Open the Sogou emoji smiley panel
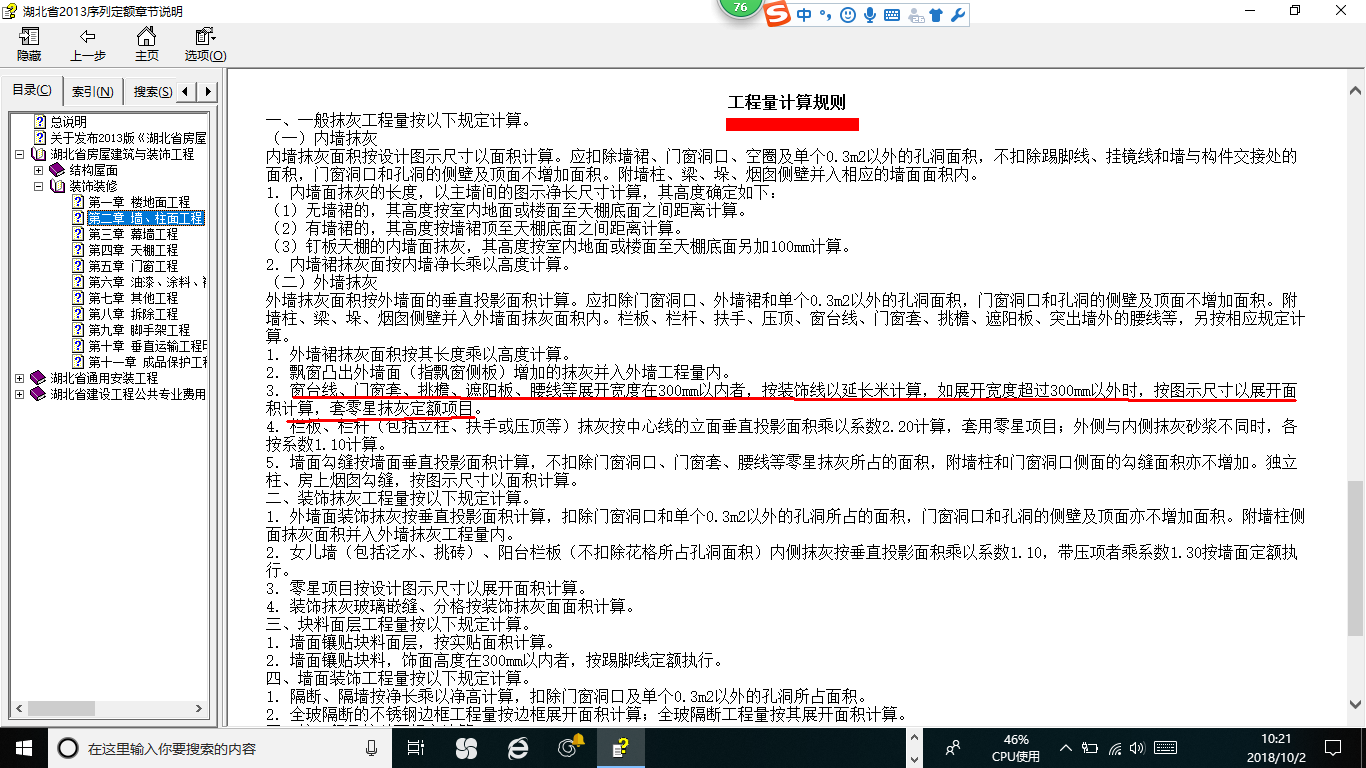Screen dimensions: 1366x768 click(848, 15)
